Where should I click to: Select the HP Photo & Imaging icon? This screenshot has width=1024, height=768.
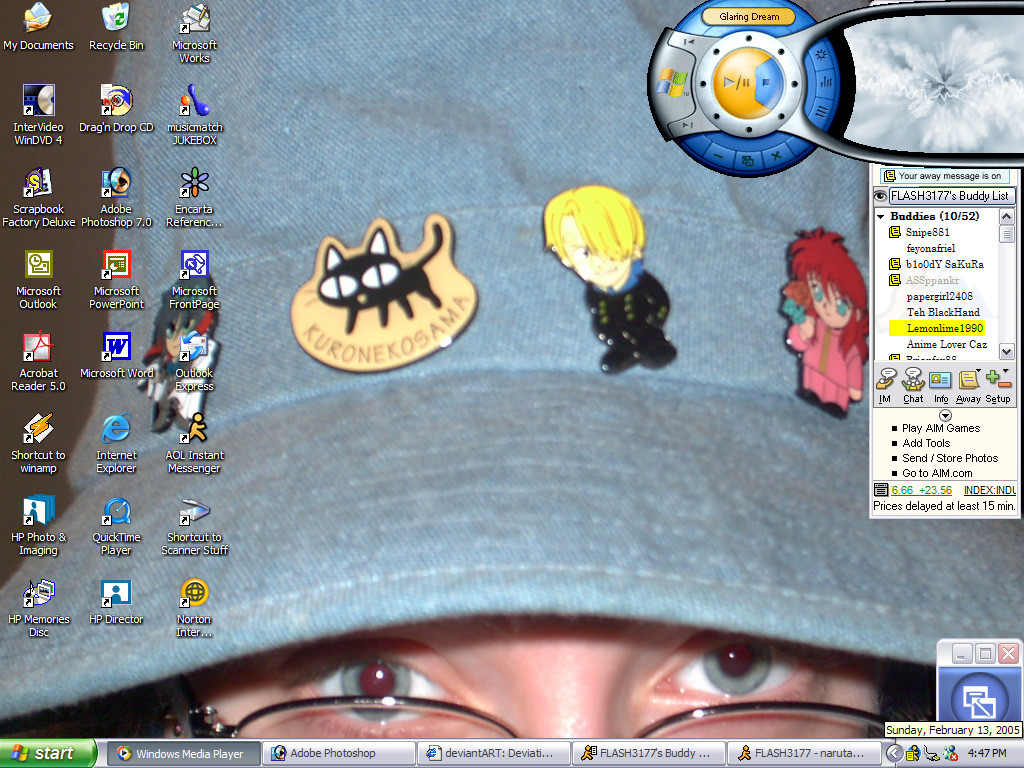pyautogui.click(x=38, y=526)
